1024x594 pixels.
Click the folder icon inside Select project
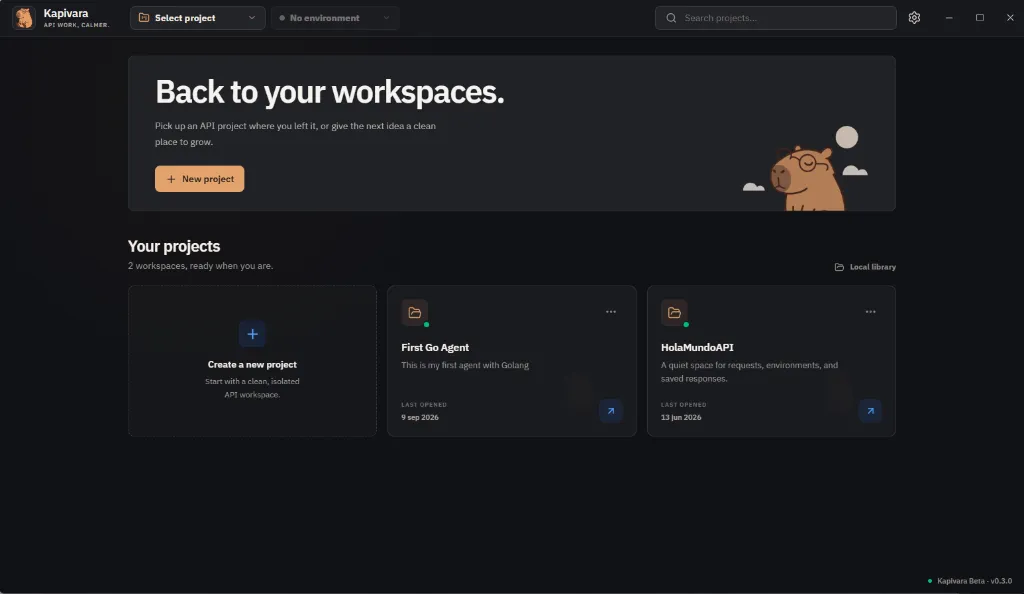(144, 18)
